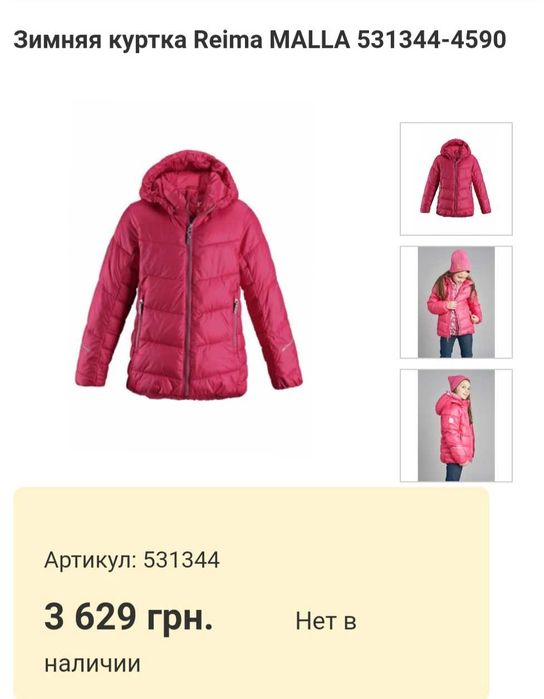
Task: Click the price 3 629 грн.
Action: [128, 617]
